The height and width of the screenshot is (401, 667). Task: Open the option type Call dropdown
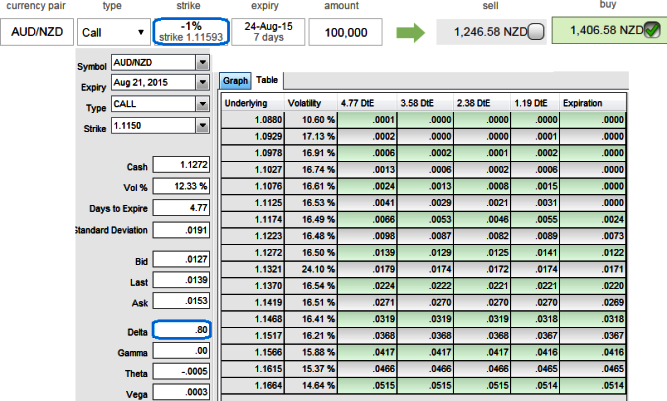coord(114,32)
